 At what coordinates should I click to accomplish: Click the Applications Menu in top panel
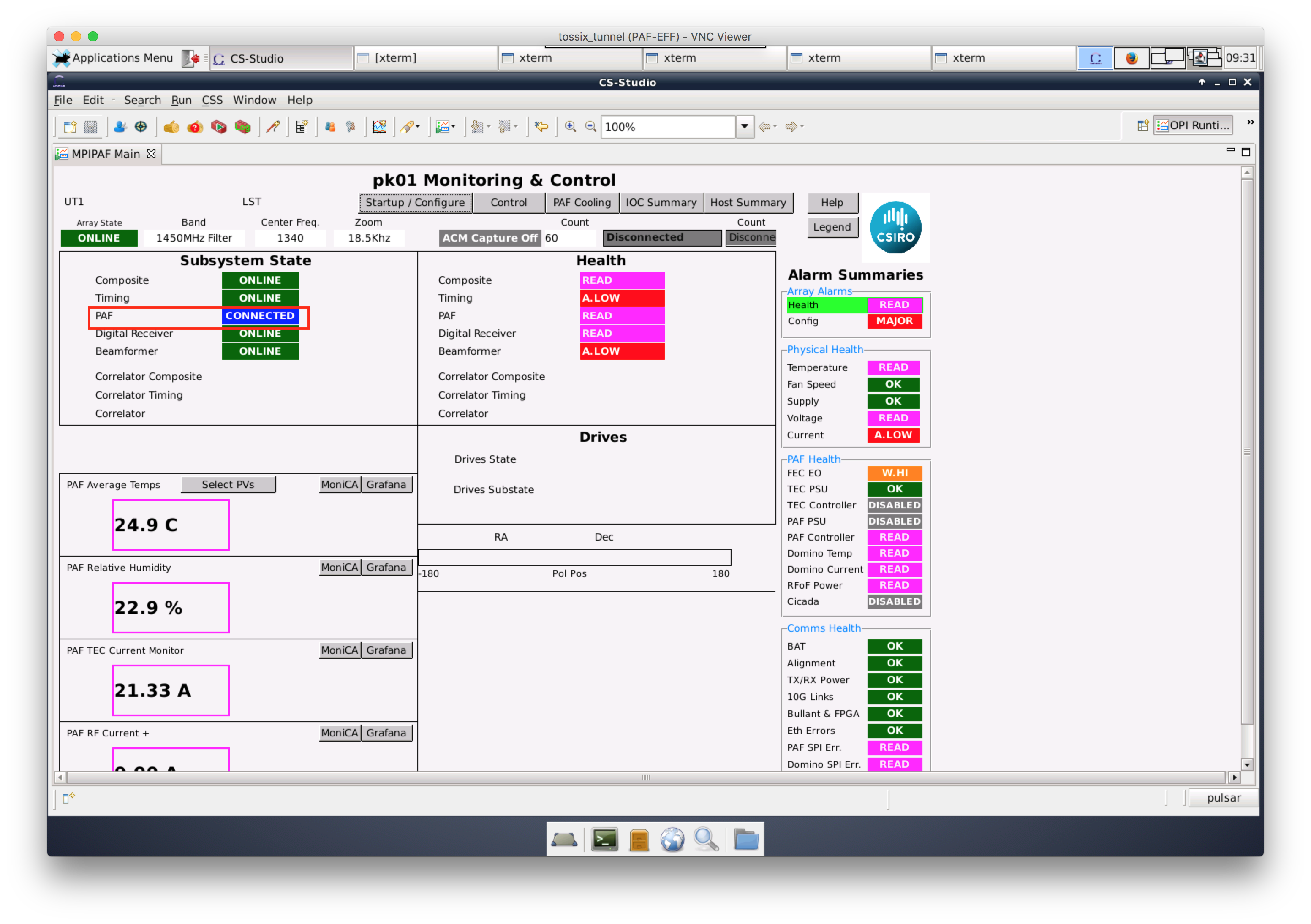pos(112,58)
